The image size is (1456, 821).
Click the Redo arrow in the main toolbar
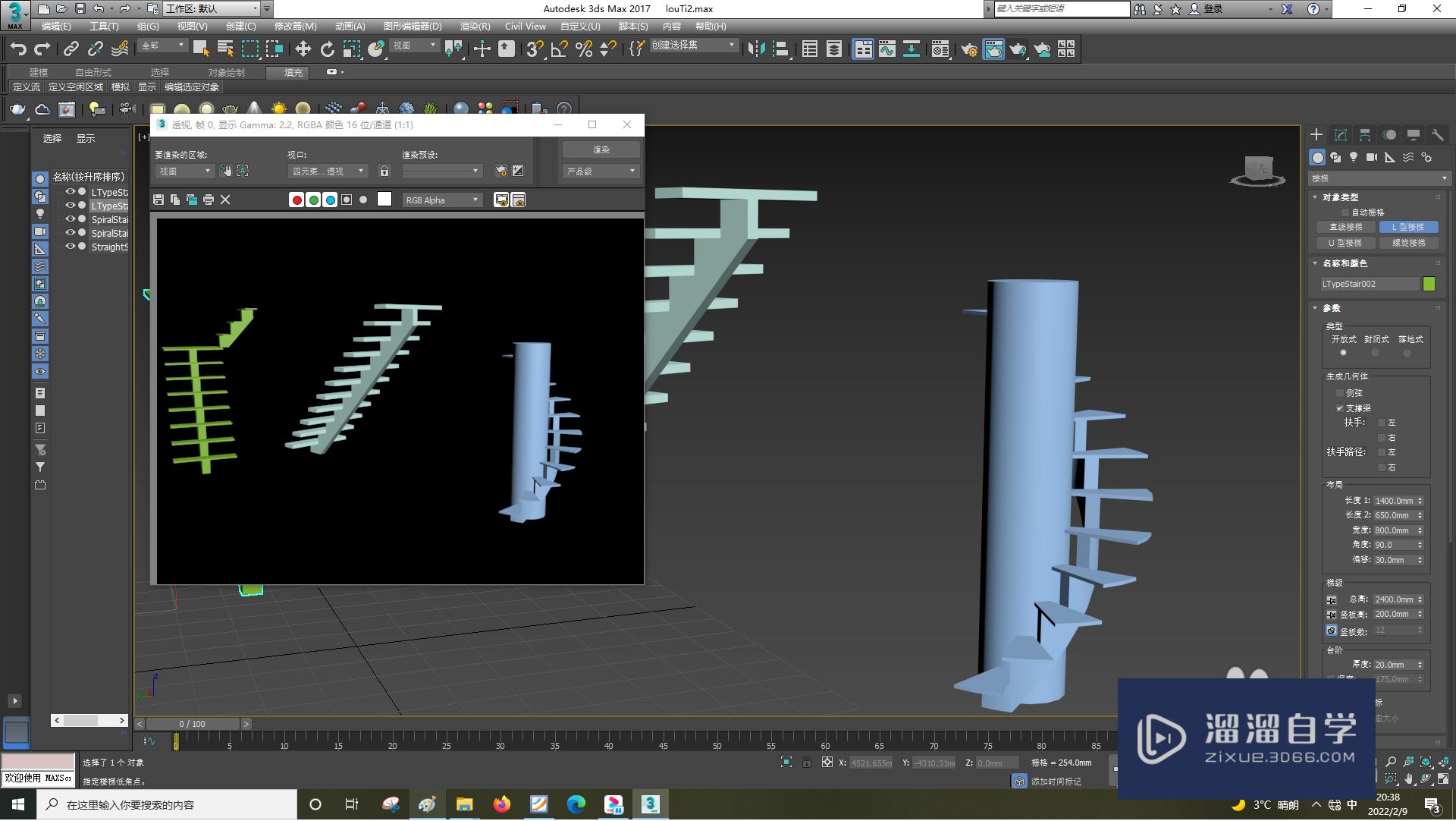42,49
